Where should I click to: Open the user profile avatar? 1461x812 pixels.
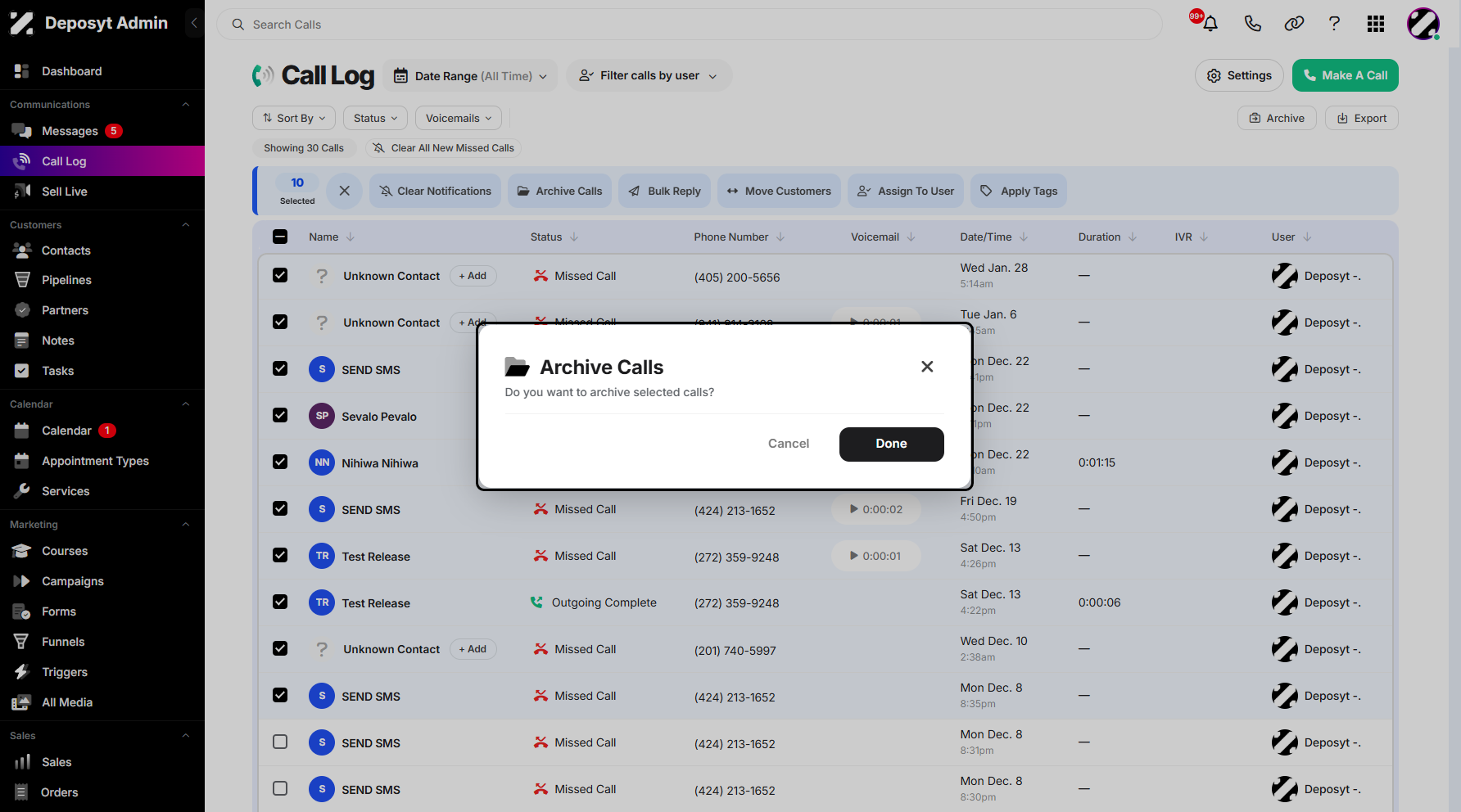coord(1423,24)
